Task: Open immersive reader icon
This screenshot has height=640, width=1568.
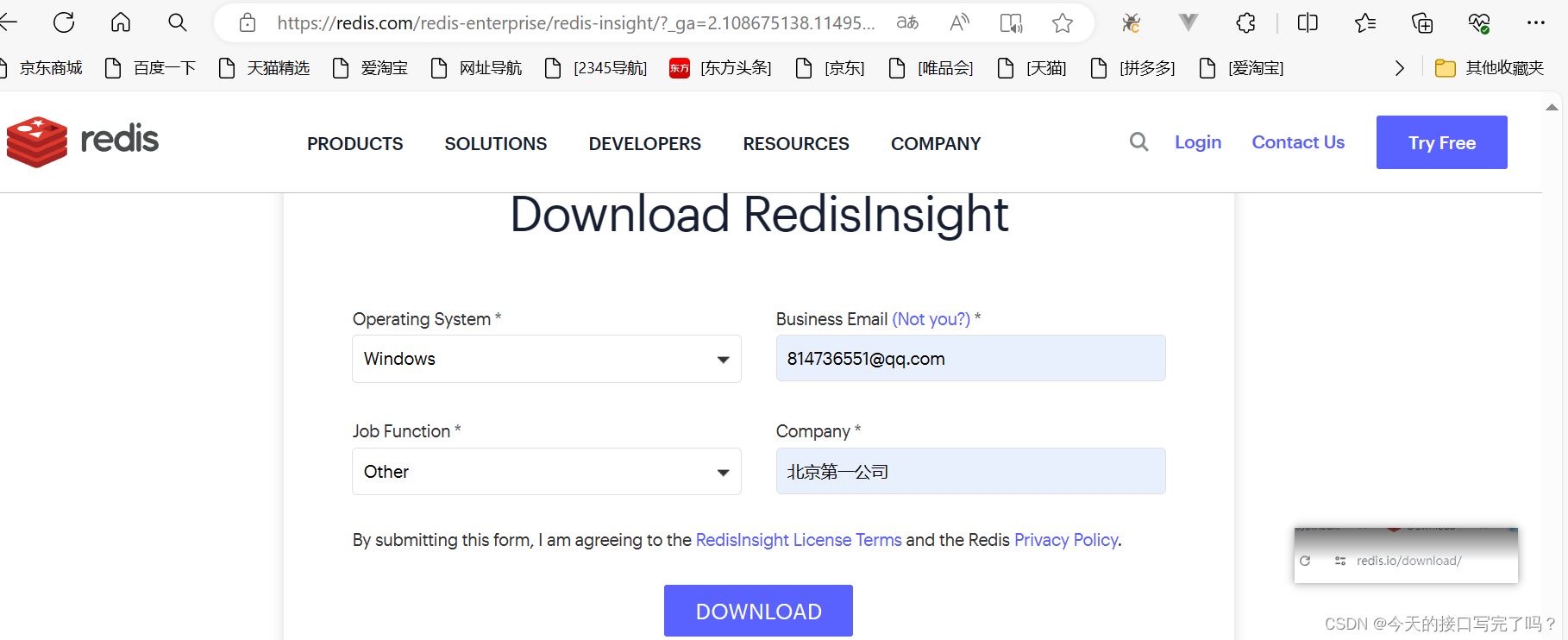Action: [1011, 23]
